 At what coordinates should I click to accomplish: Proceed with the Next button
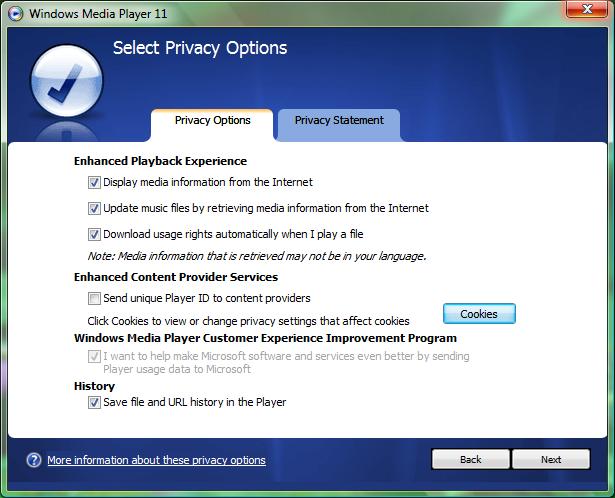click(551, 459)
